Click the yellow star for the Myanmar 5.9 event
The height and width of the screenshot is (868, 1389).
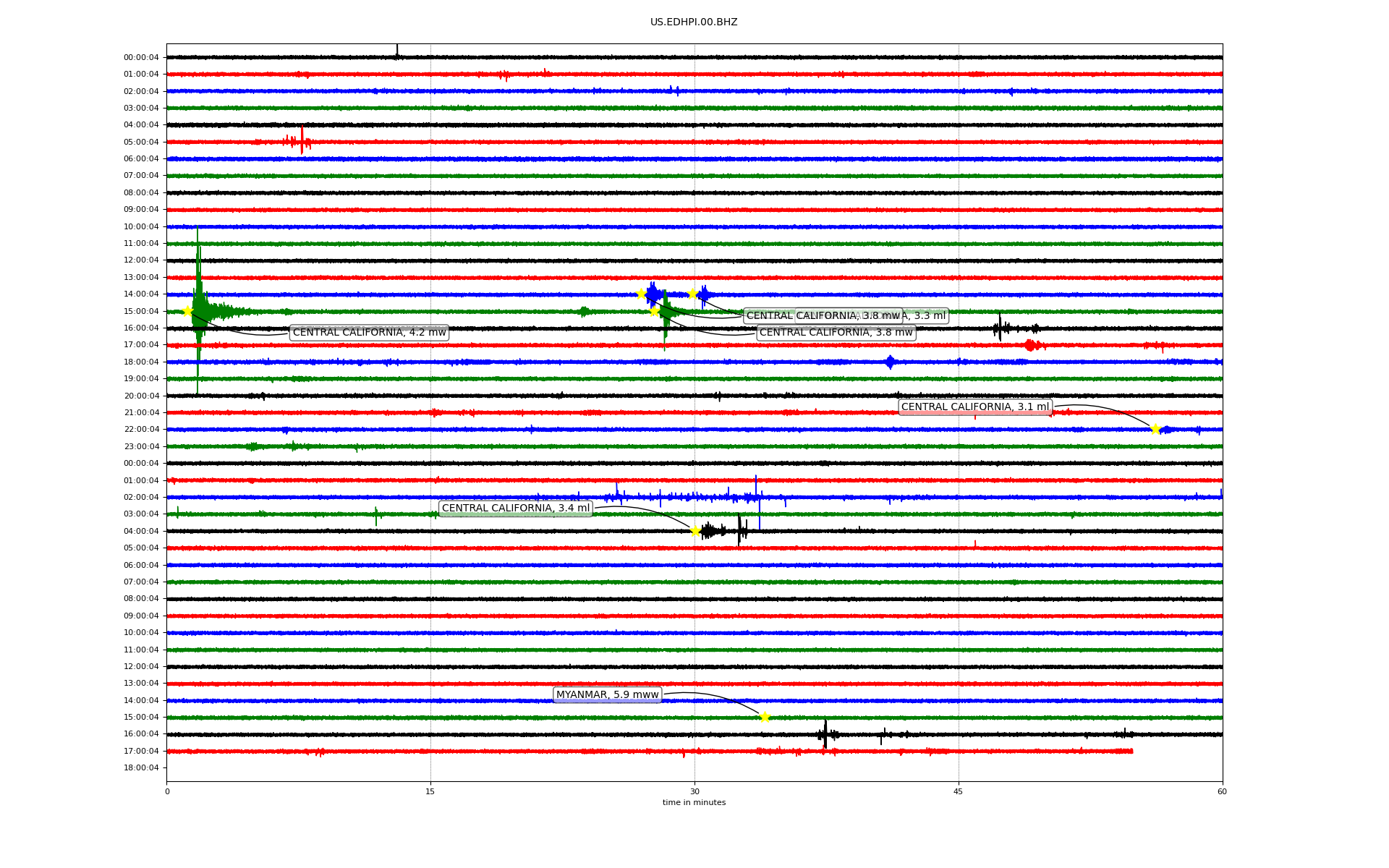765,717
